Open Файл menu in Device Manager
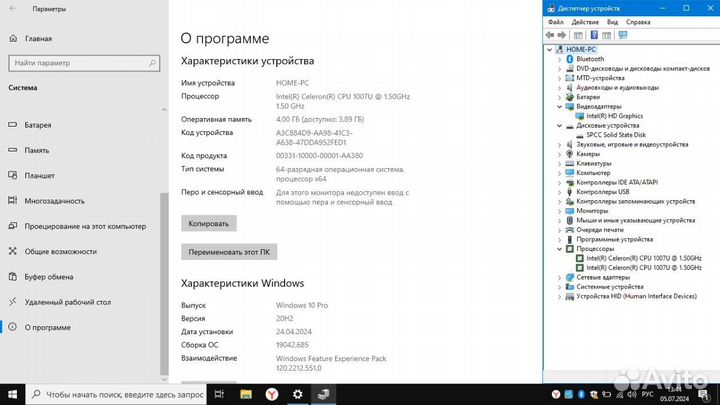 pyautogui.click(x=556, y=22)
